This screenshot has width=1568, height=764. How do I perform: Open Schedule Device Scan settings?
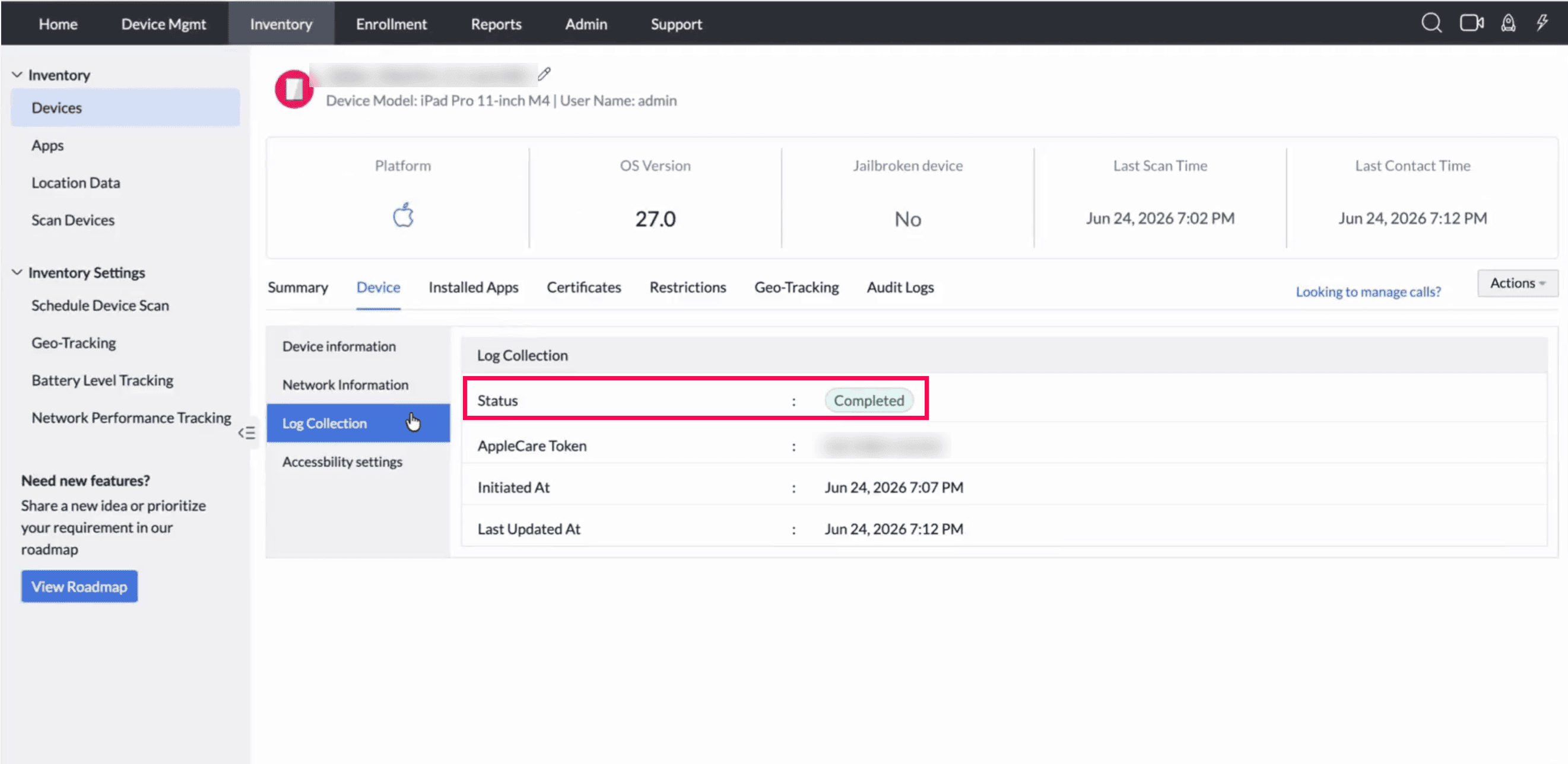pyautogui.click(x=100, y=305)
